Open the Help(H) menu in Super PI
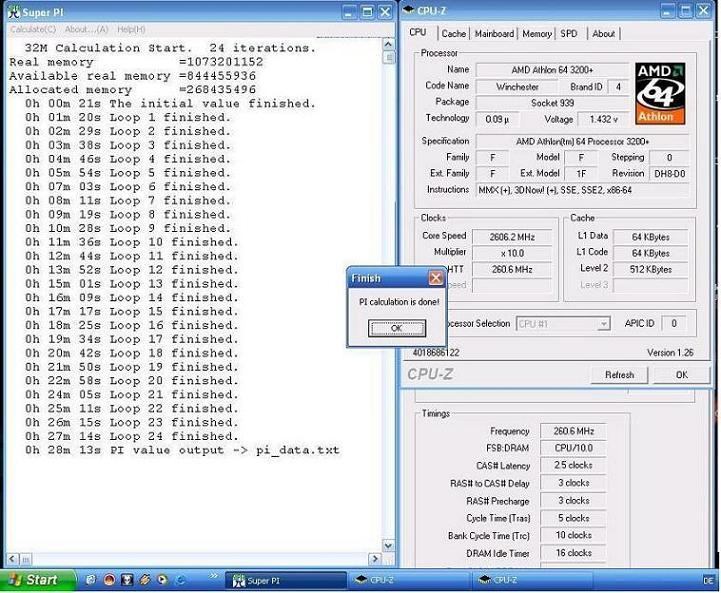The height and width of the screenshot is (593, 721). pyautogui.click(x=131, y=29)
